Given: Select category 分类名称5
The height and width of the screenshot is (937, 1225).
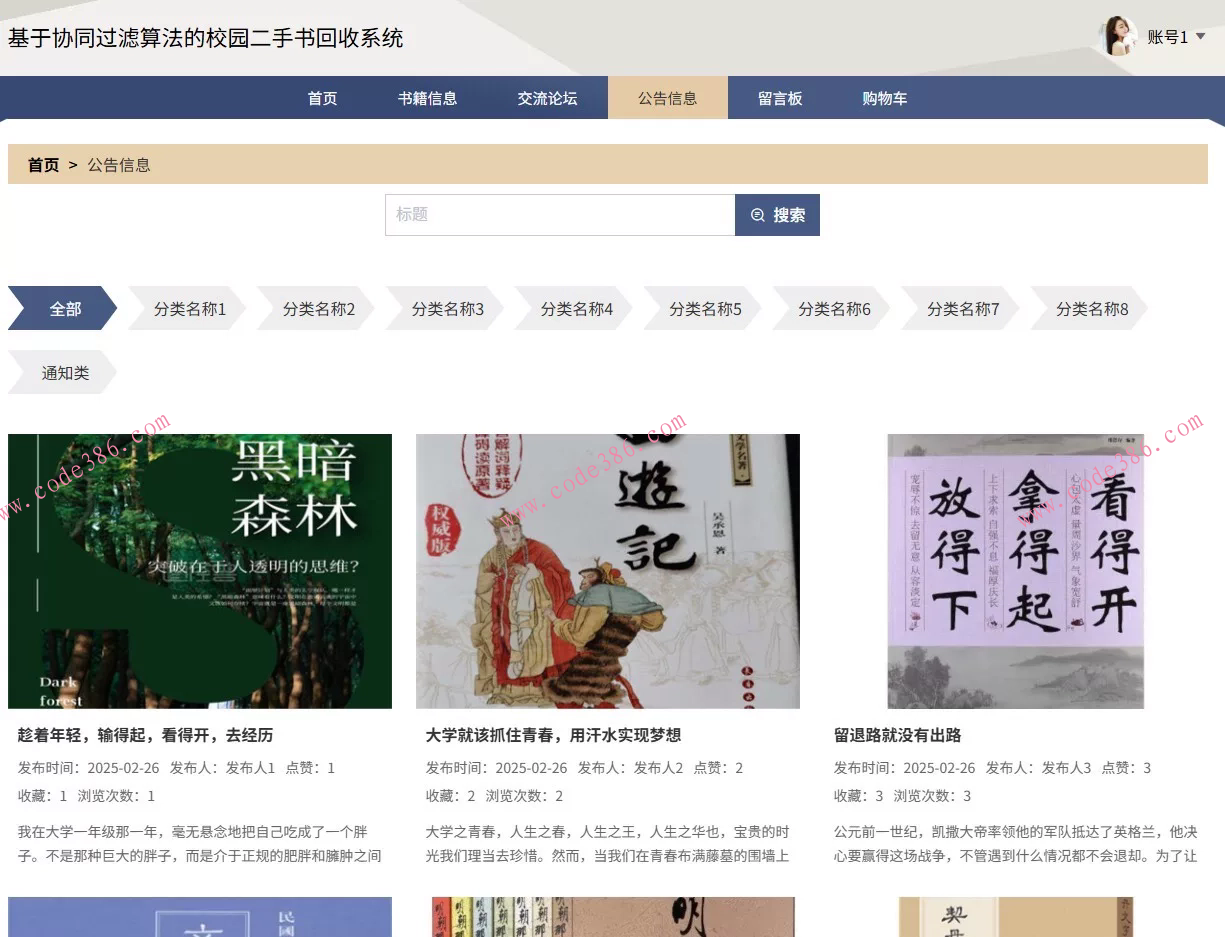Looking at the screenshot, I should tap(703, 308).
